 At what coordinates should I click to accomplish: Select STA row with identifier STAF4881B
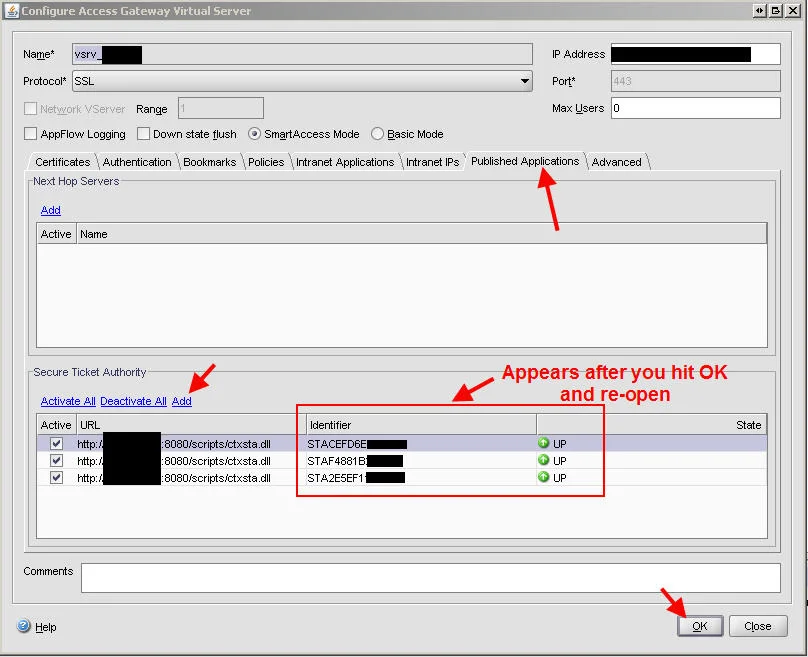(402, 461)
